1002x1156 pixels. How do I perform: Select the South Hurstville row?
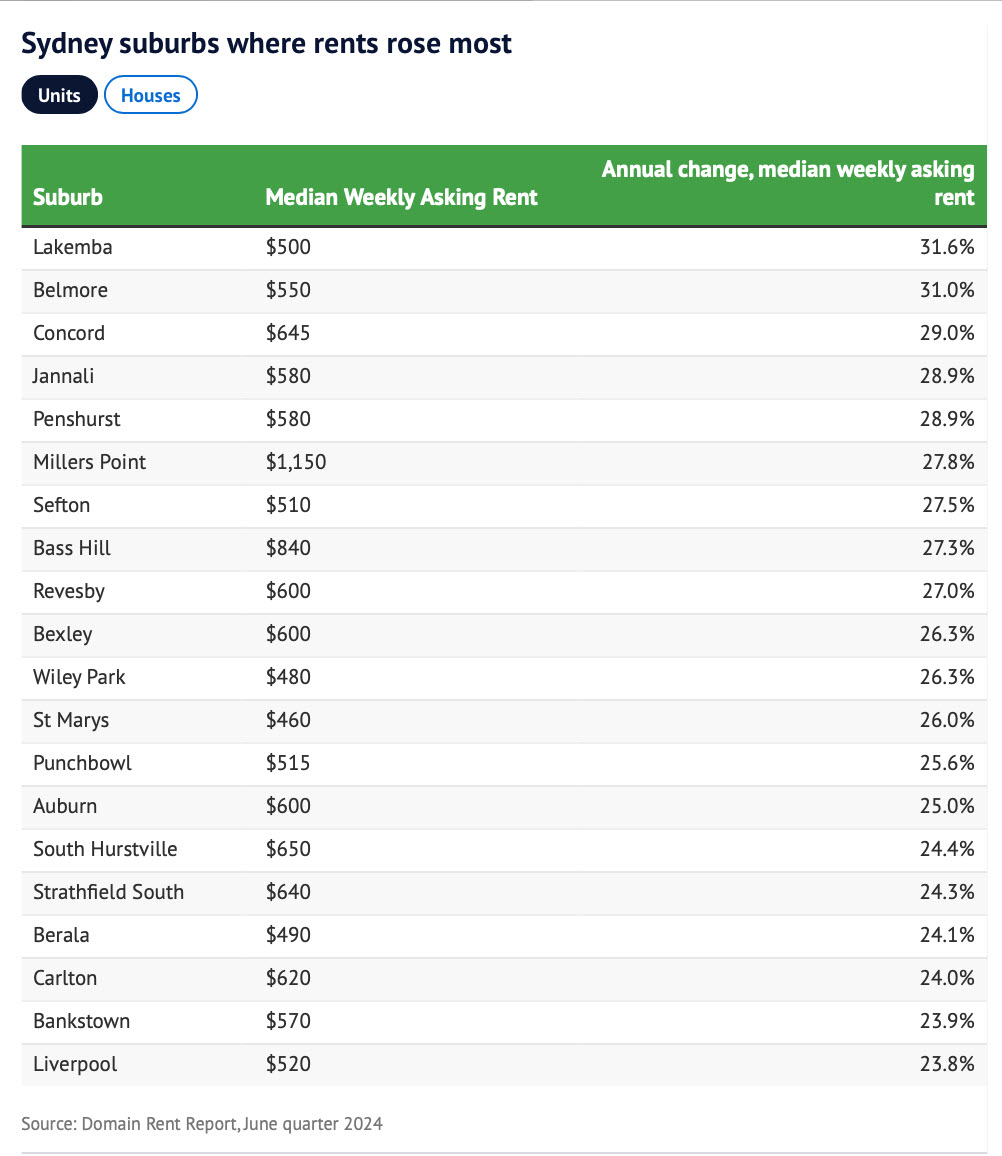click(105, 849)
